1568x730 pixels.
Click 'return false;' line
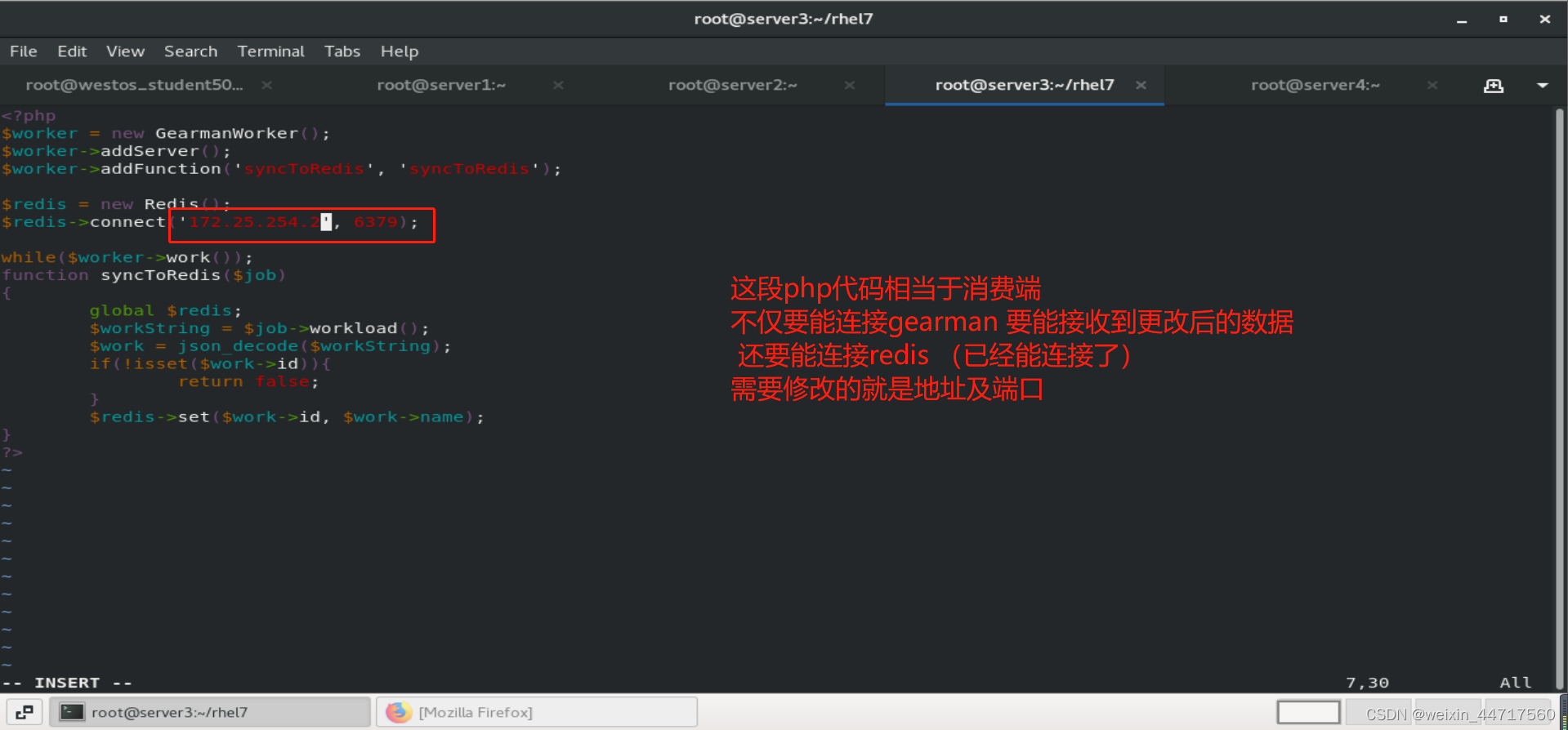click(x=248, y=382)
